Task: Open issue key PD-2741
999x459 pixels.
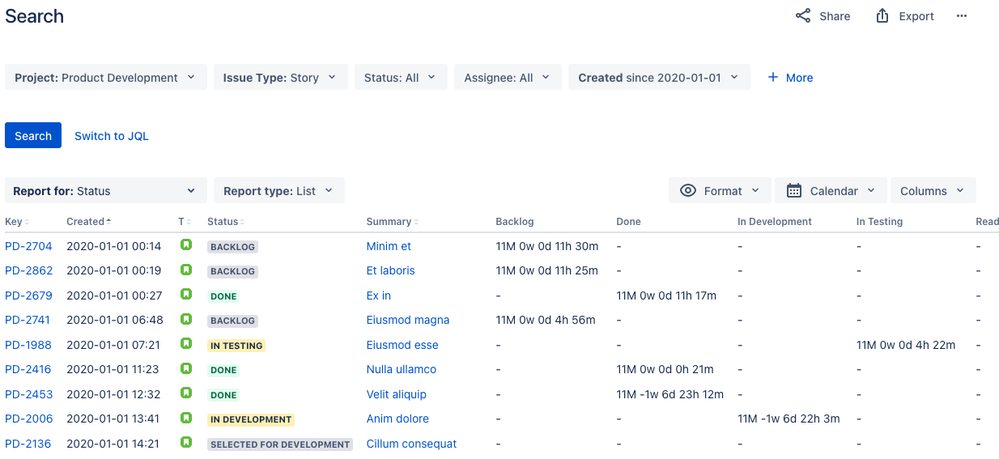Action: point(27,320)
